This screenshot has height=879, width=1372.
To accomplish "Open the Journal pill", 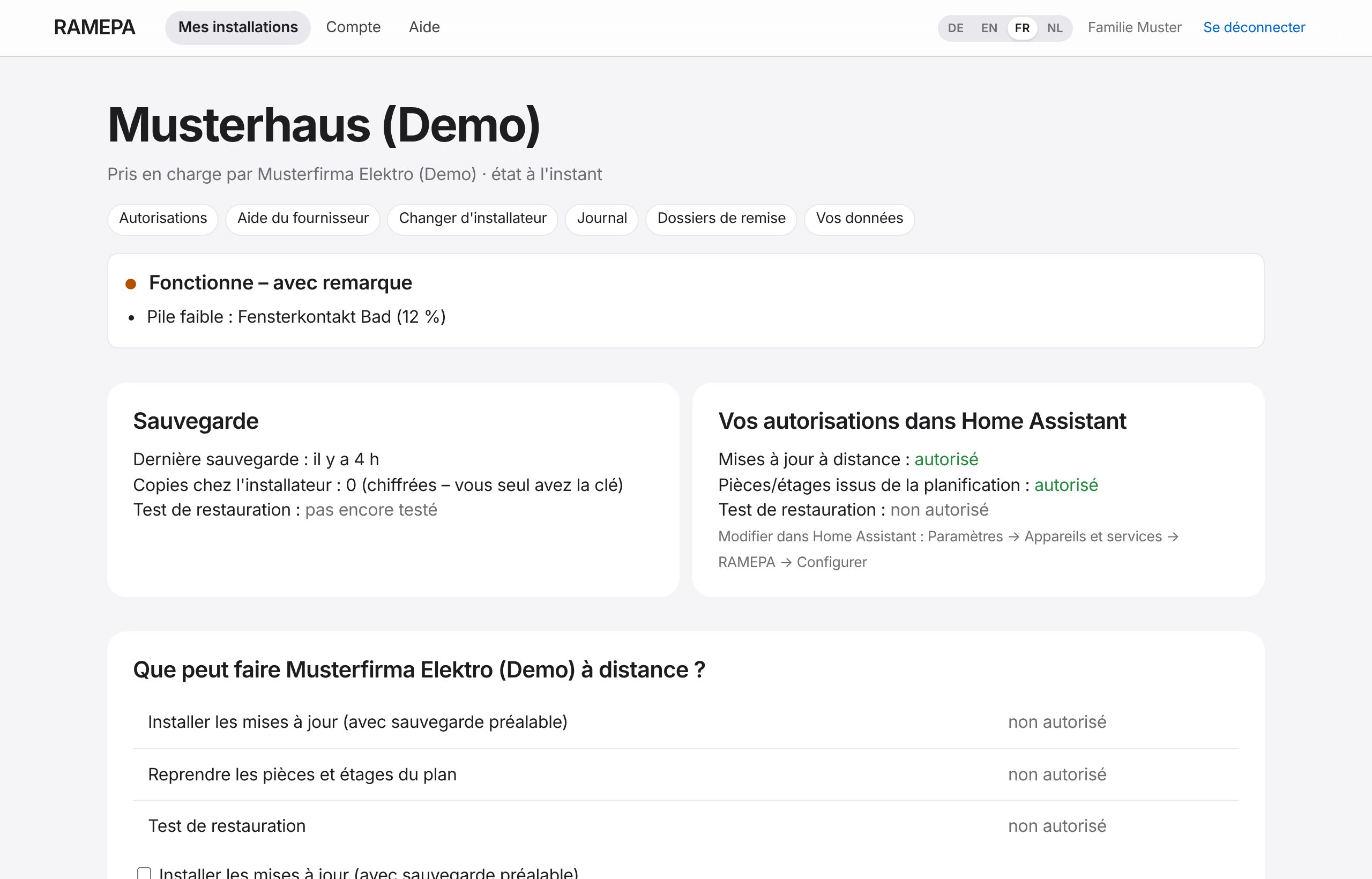I will pyautogui.click(x=601, y=219).
